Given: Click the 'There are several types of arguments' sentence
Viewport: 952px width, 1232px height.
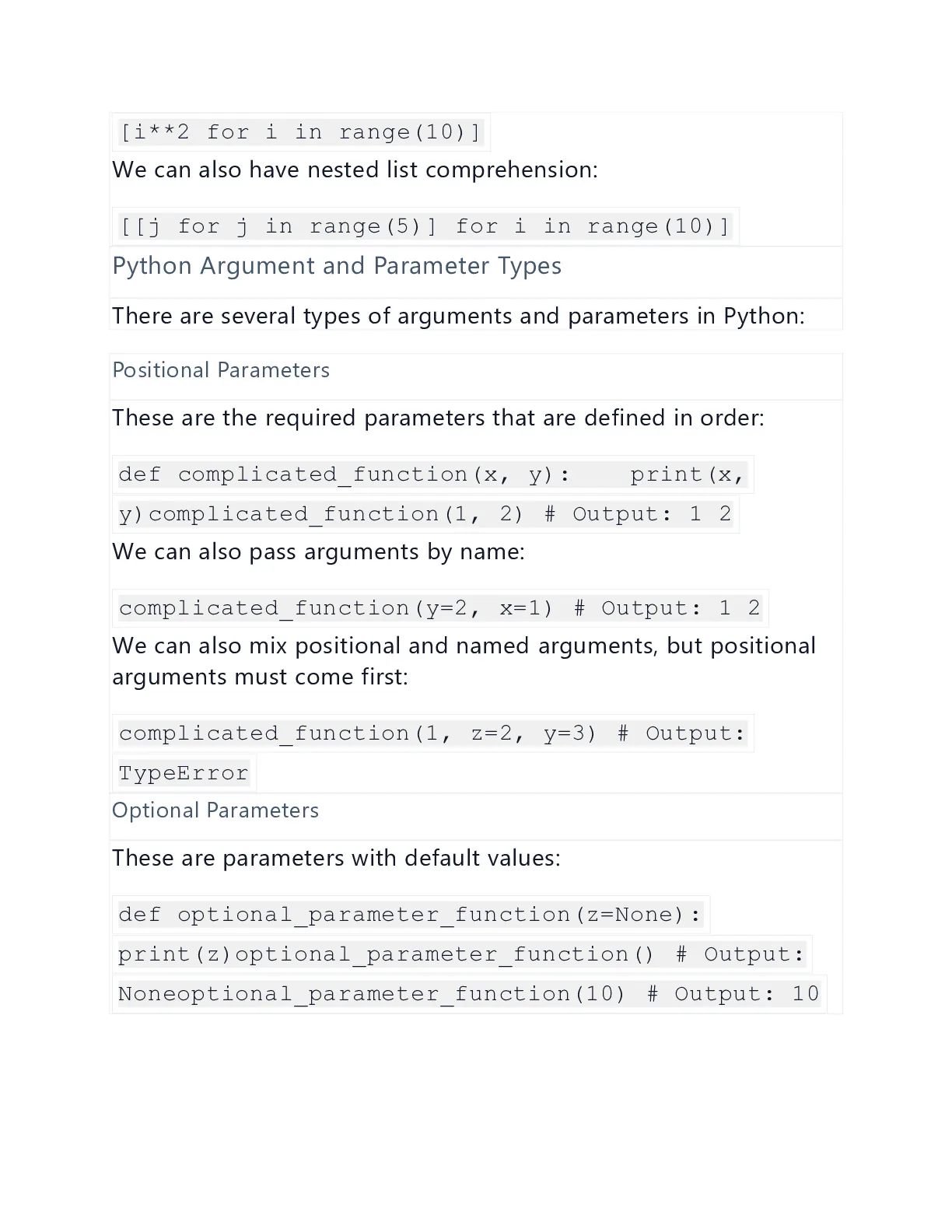Looking at the screenshot, I should 458,316.
